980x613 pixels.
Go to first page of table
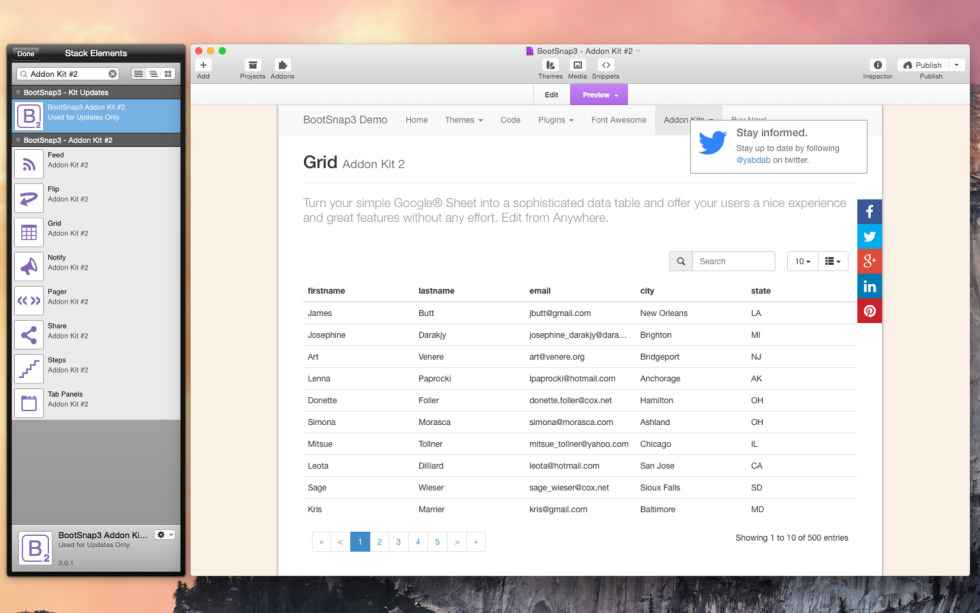point(321,542)
